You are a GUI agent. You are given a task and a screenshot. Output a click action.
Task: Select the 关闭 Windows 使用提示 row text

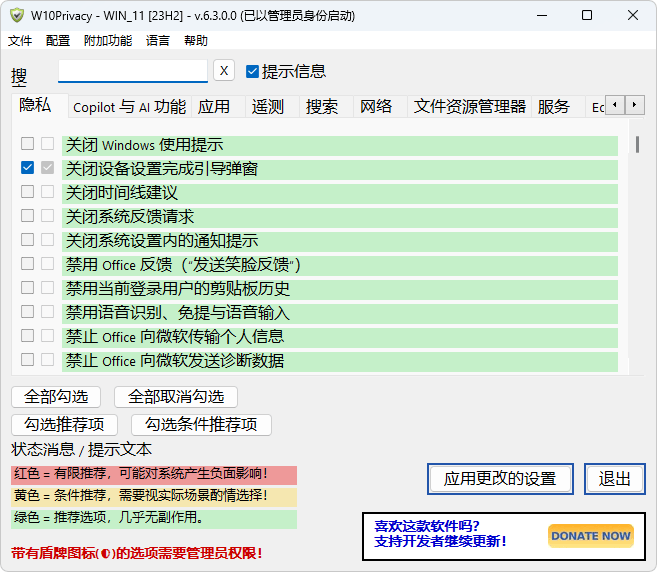pos(145,145)
